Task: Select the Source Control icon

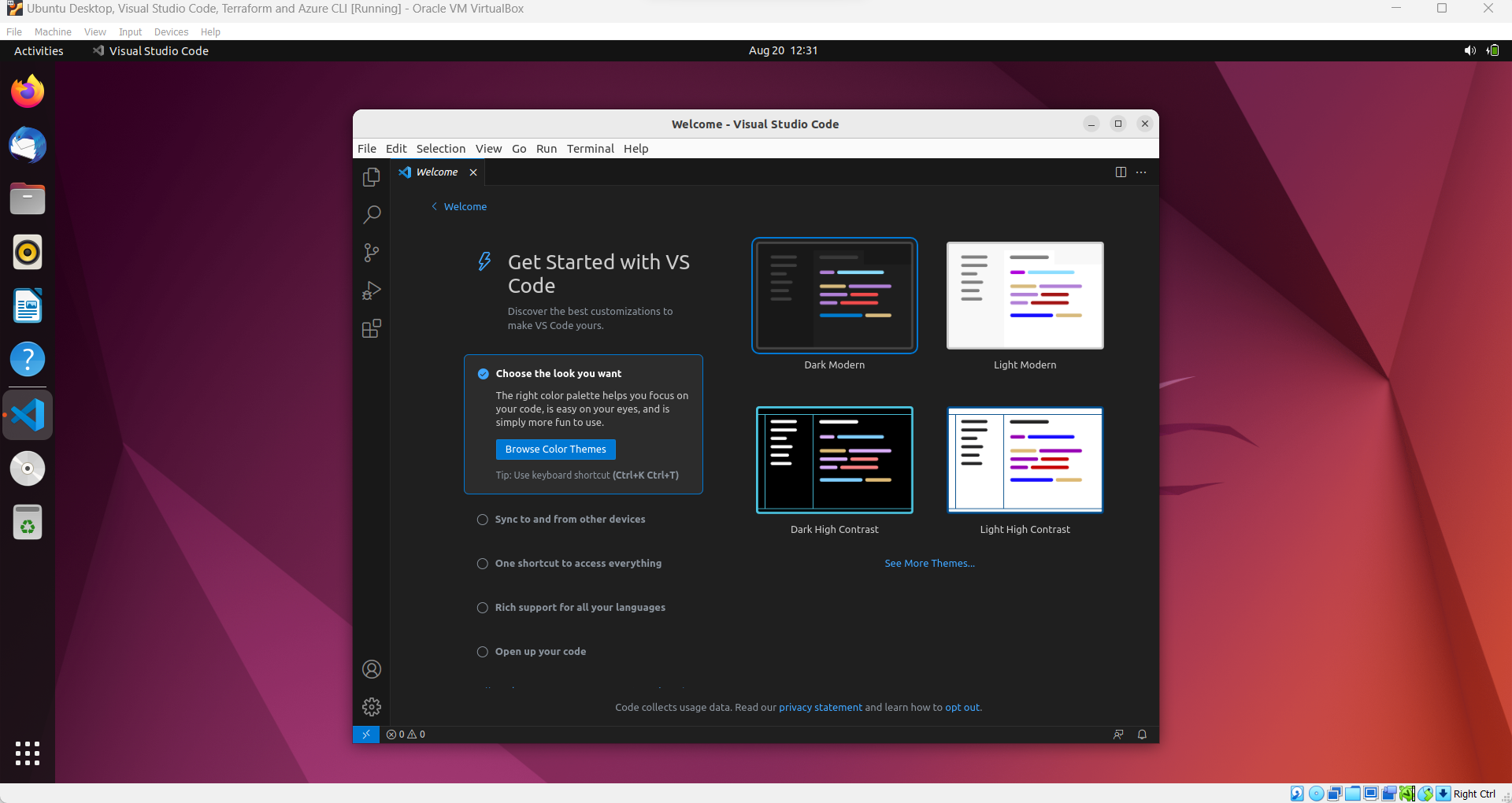Action: point(371,252)
